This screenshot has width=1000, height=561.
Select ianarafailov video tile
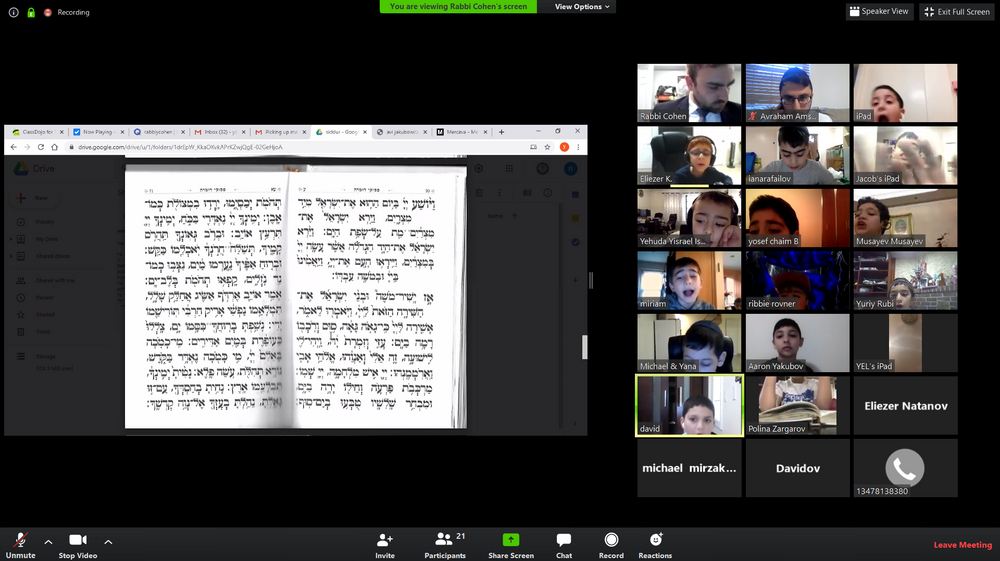pyautogui.click(x=797, y=156)
